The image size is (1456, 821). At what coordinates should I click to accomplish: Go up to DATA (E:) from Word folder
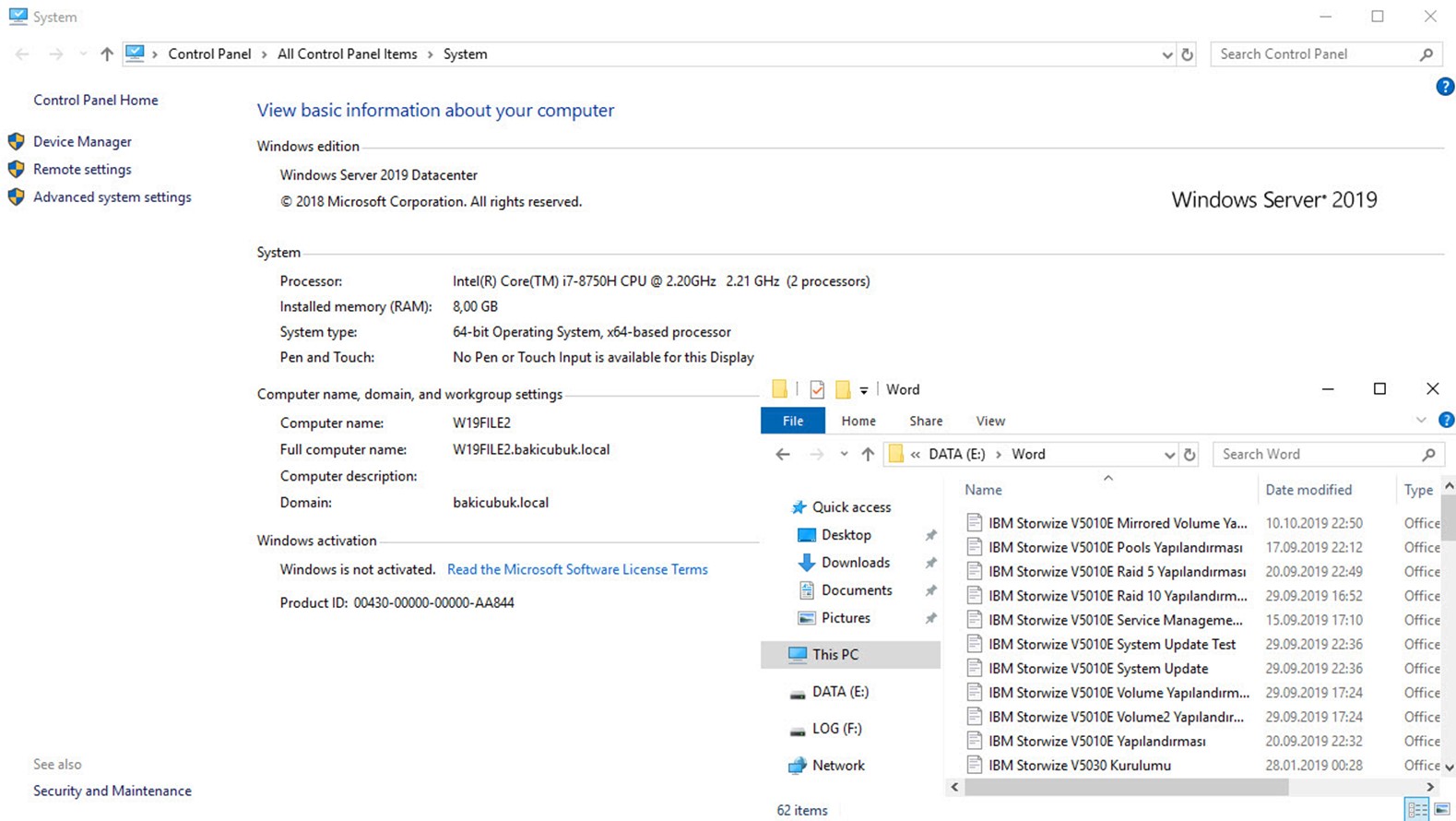[868, 454]
